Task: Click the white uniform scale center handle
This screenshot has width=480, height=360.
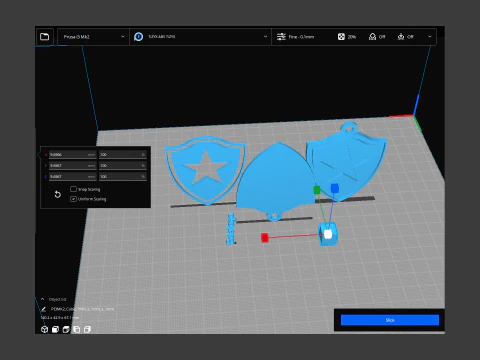Action: (x=328, y=234)
